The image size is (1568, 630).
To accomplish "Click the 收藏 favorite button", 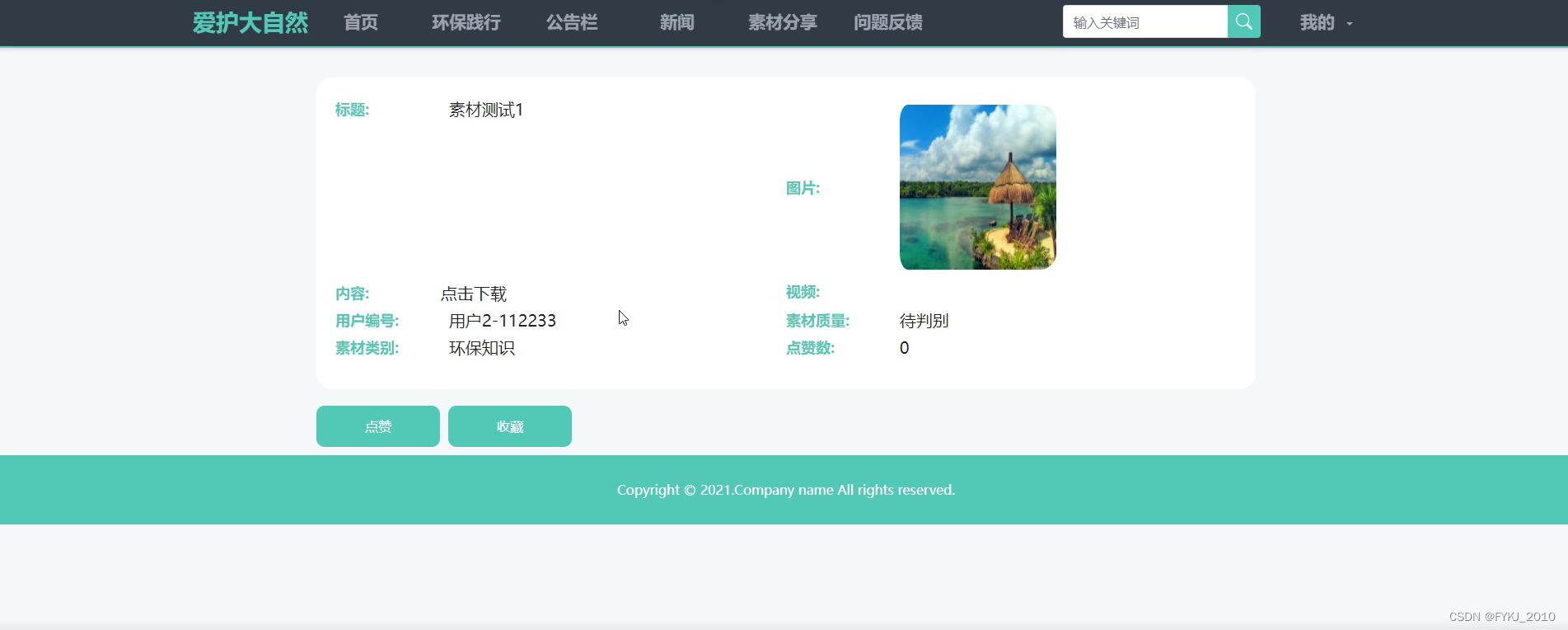I will tap(510, 426).
